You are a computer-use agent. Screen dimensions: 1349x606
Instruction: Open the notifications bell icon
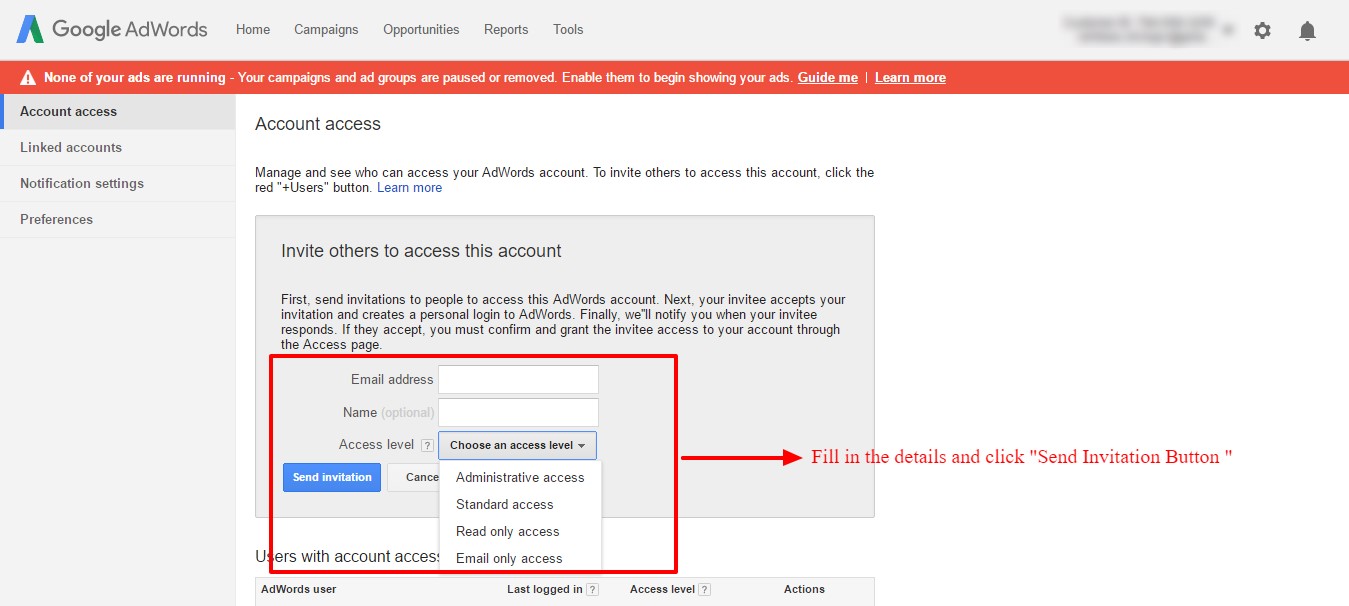(1307, 30)
